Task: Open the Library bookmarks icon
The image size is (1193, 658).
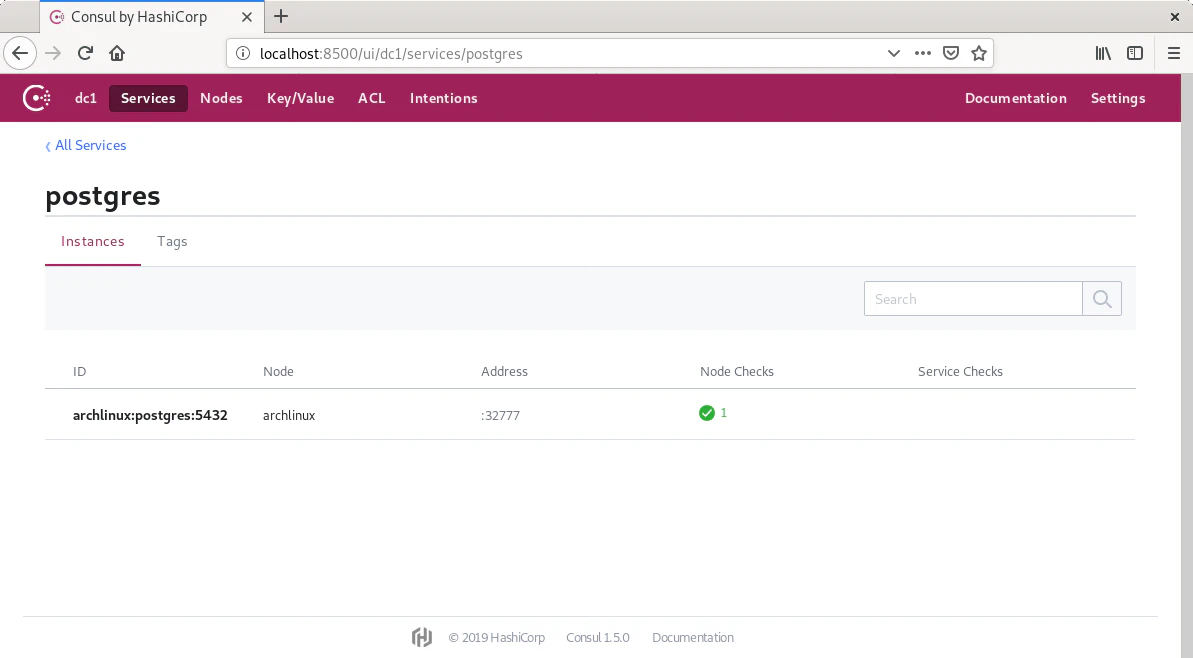Action: click(1103, 54)
